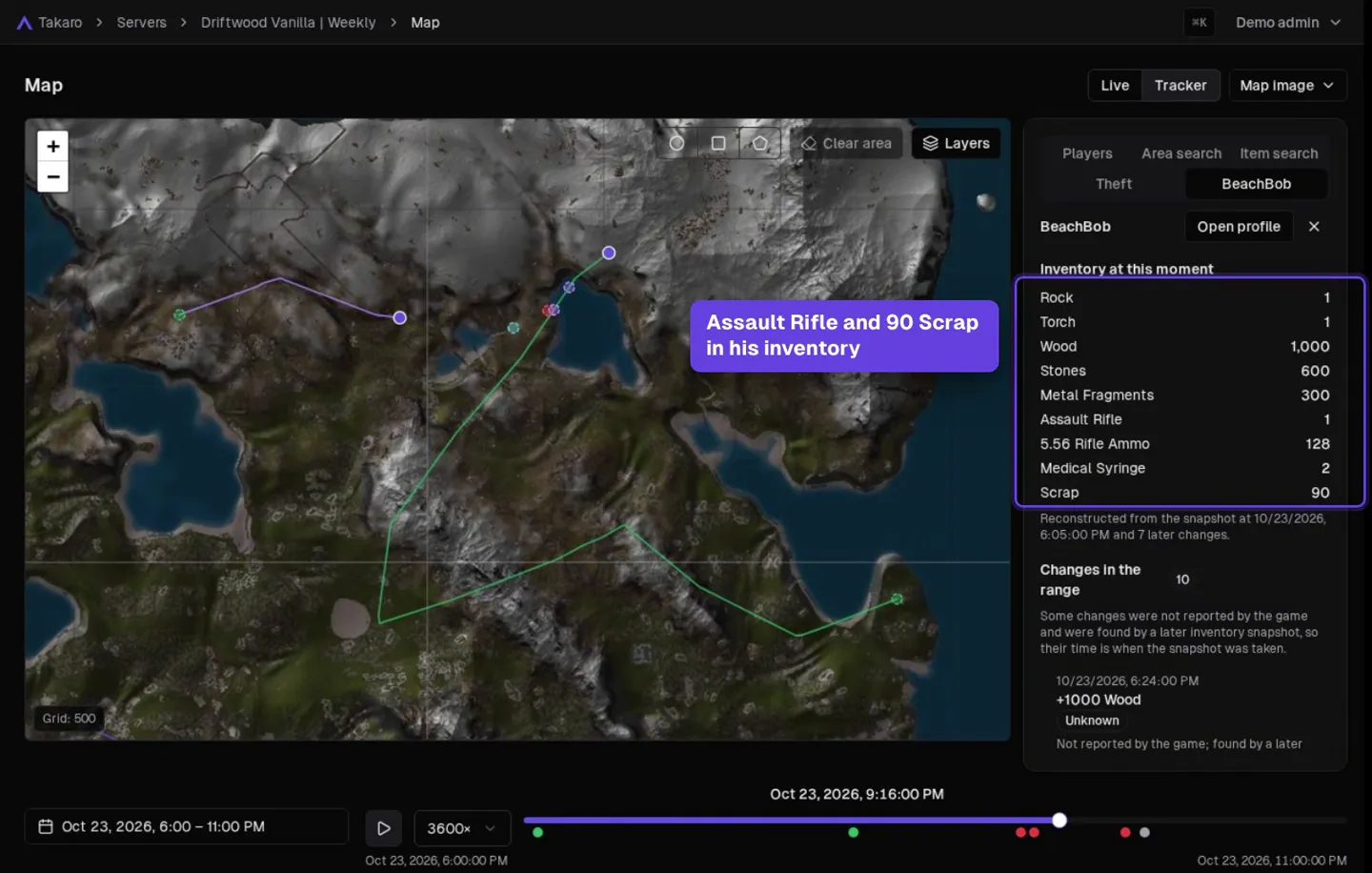Click the Clear area button
1372x873 pixels.
point(846,143)
